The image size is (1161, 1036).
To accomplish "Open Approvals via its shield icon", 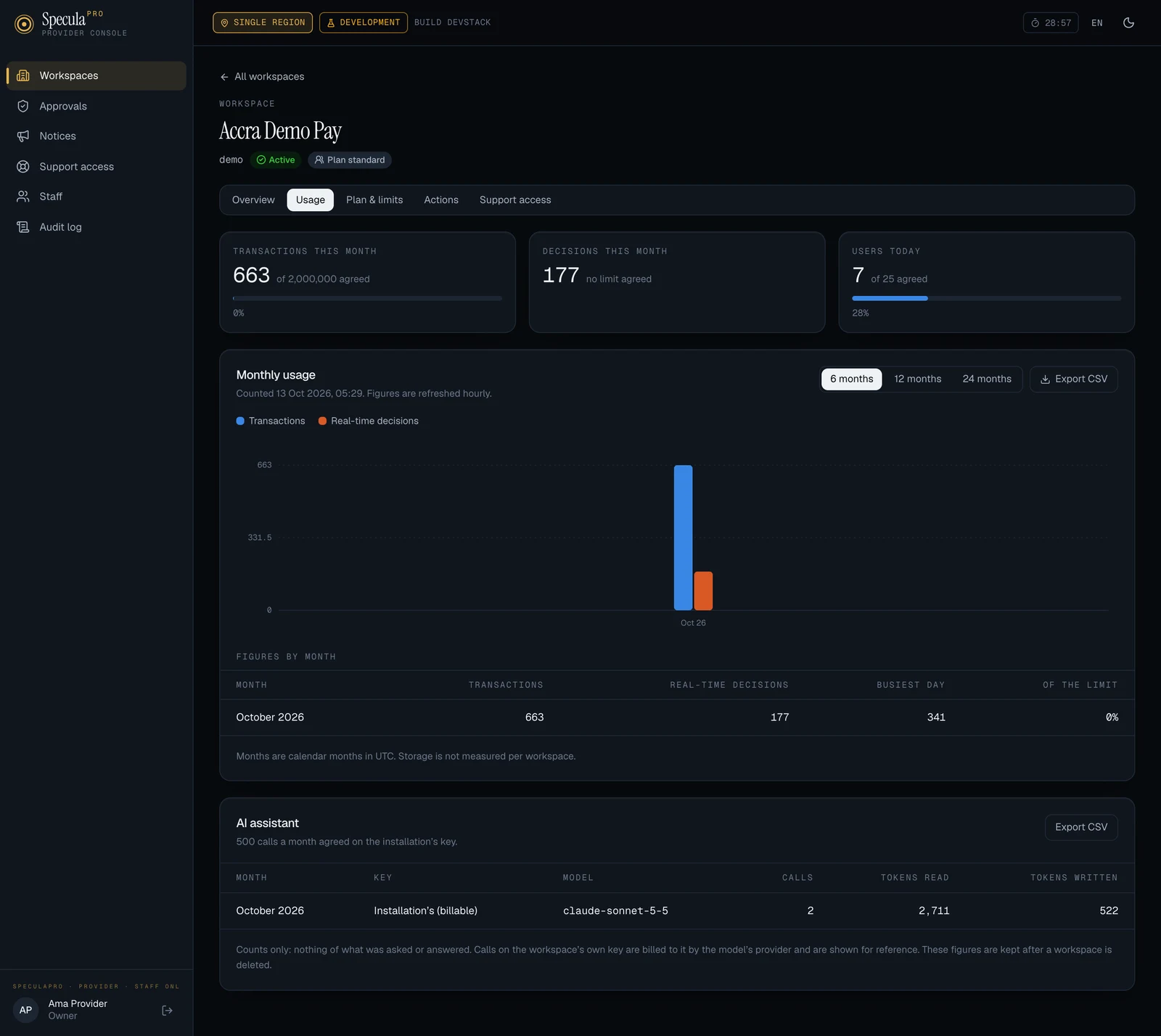I will [23, 106].
